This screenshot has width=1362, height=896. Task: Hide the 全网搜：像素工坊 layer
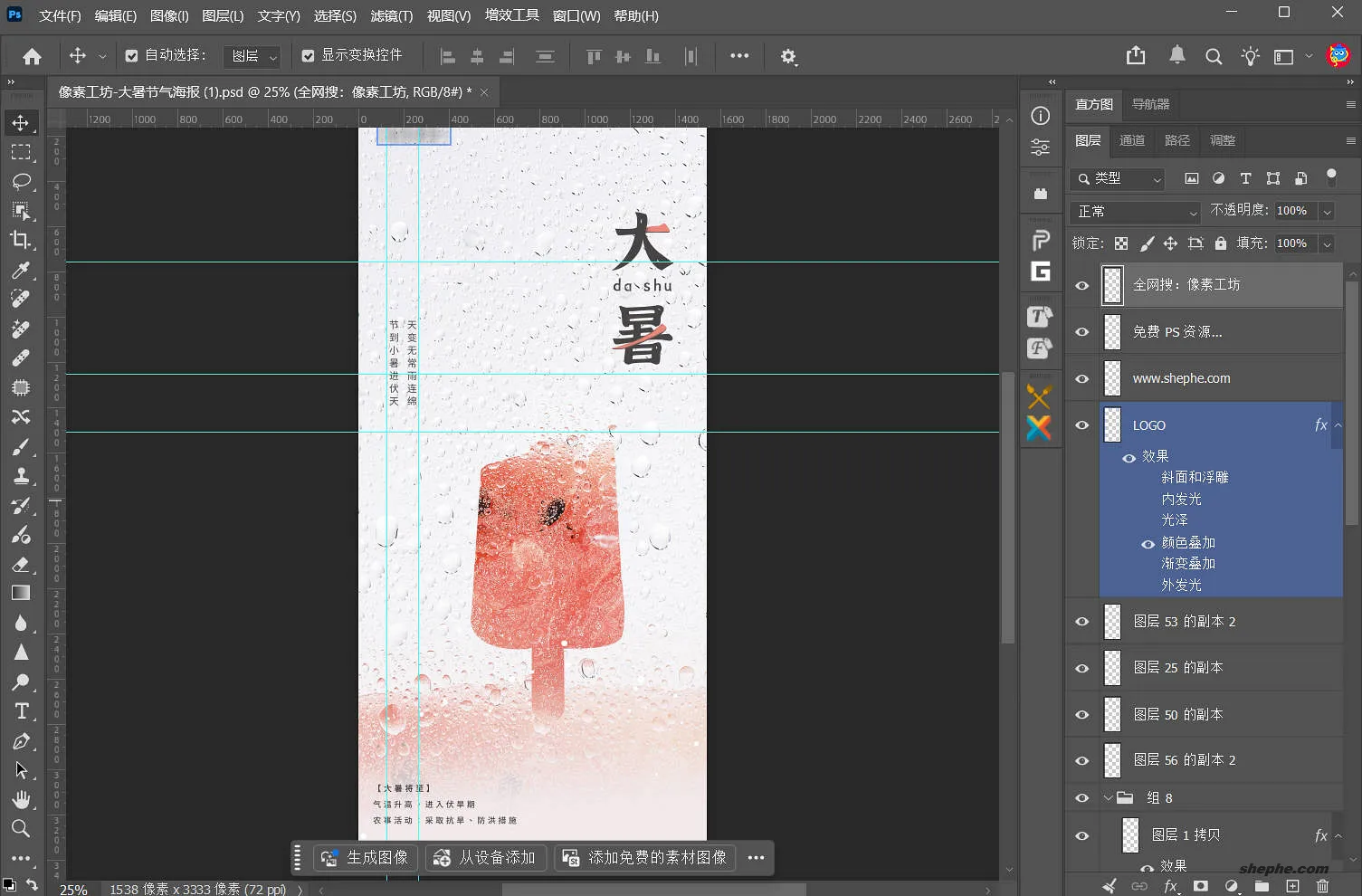coord(1082,286)
